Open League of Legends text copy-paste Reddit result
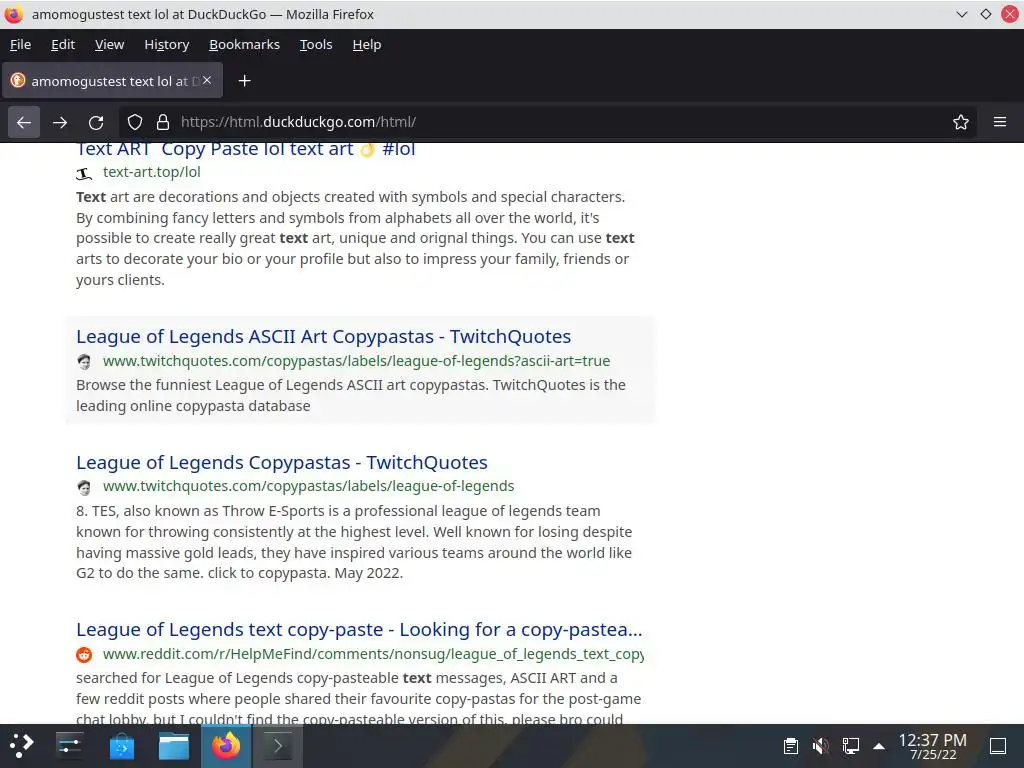The width and height of the screenshot is (1024, 768). click(359, 630)
